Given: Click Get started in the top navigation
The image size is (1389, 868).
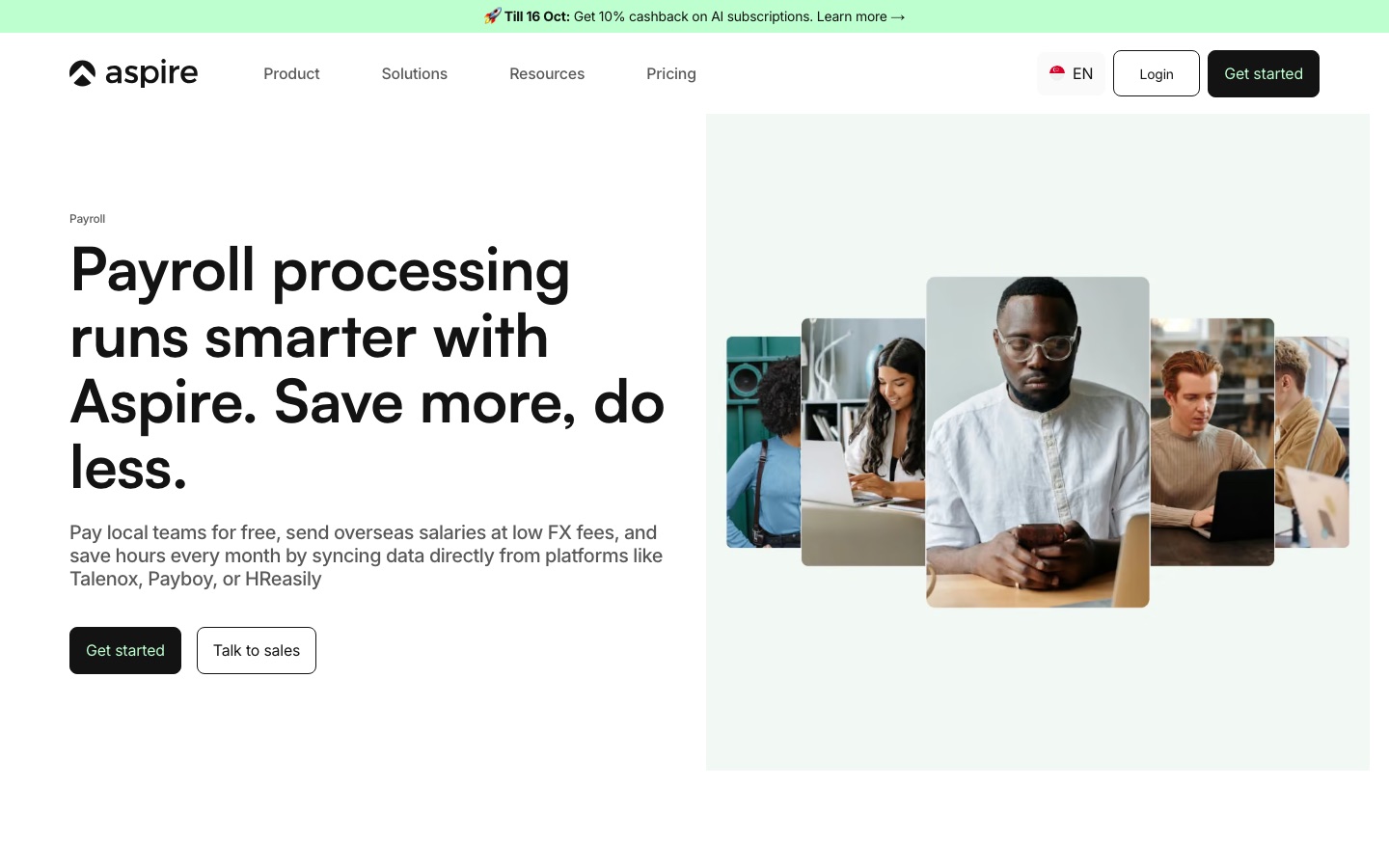Looking at the screenshot, I should coord(1264,73).
